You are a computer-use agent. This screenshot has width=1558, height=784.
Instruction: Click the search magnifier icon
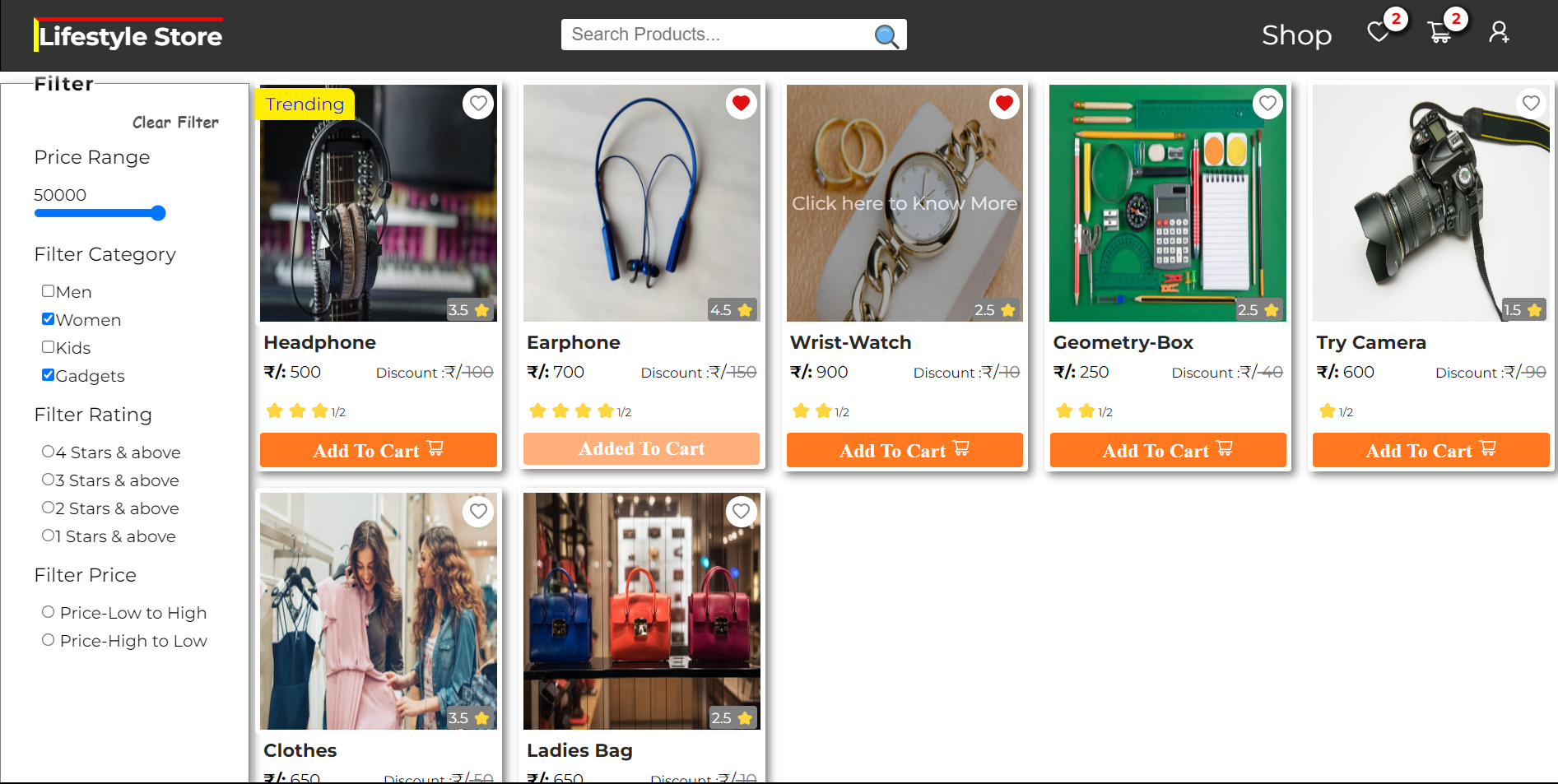click(886, 35)
